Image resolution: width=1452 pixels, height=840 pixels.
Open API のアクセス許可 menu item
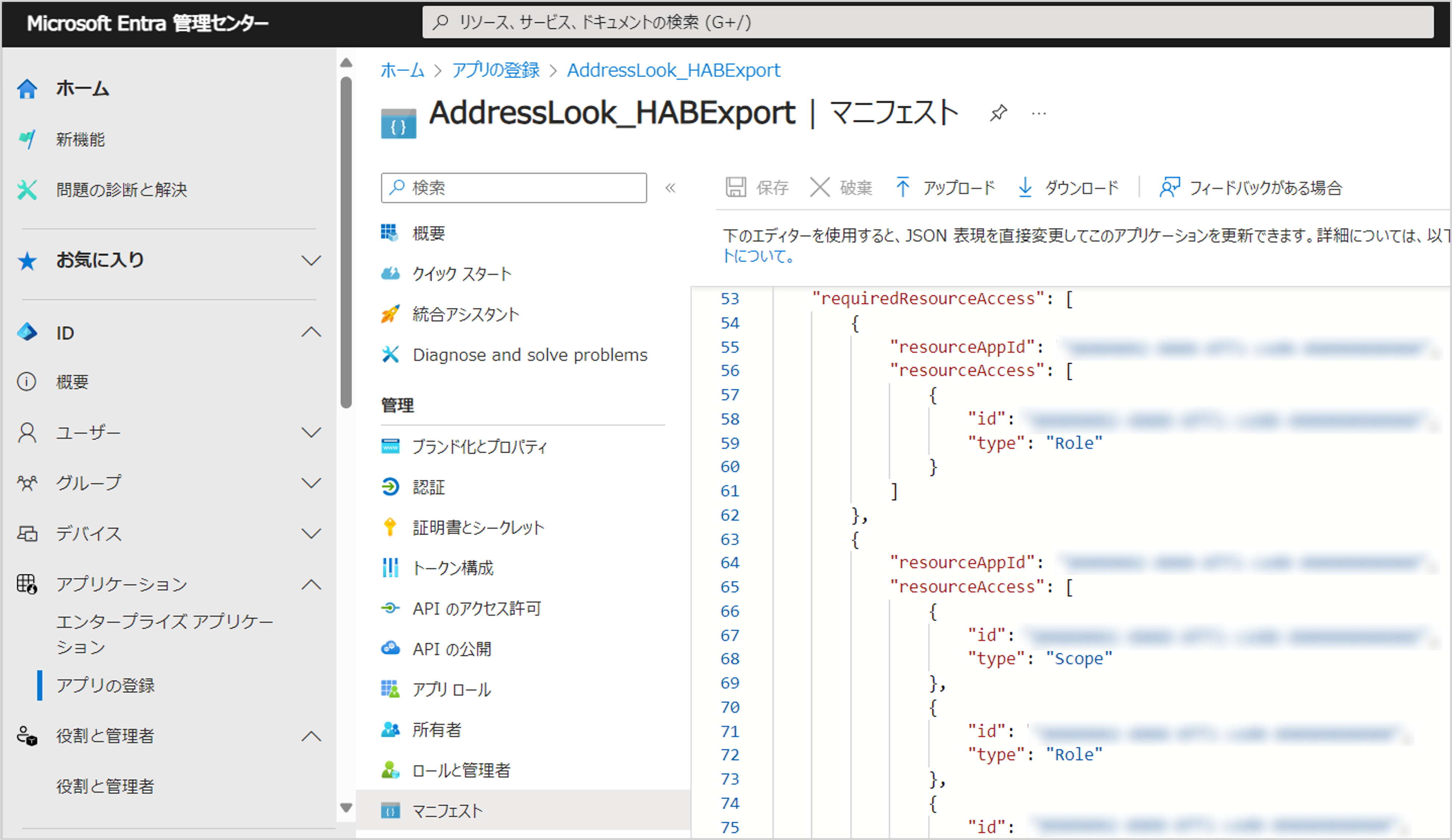(477, 608)
